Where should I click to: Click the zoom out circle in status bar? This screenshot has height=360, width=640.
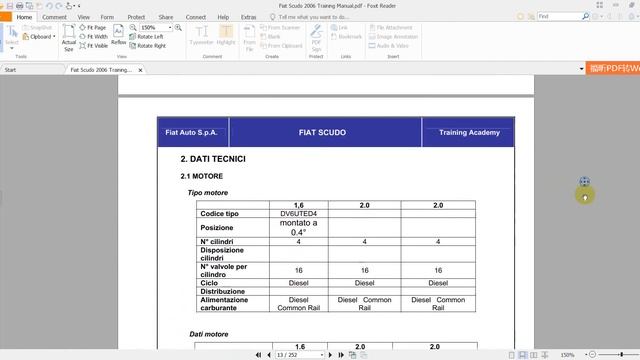point(593,355)
